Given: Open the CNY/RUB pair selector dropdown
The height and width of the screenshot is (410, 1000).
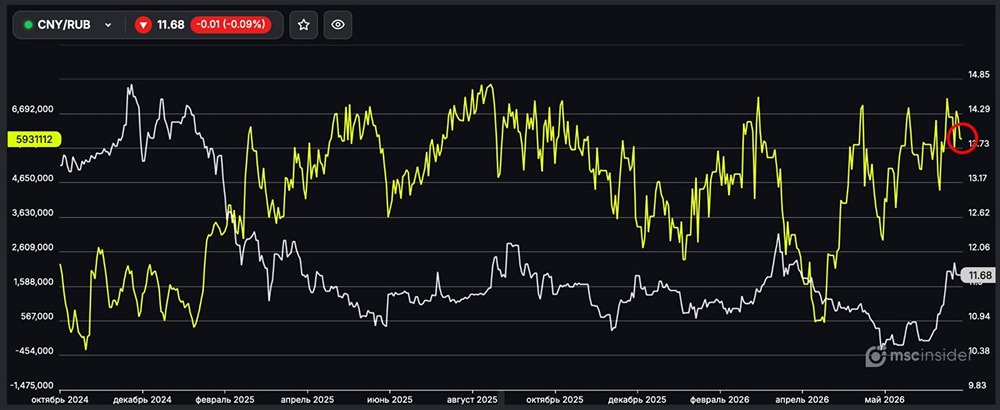Looking at the screenshot, I should coord(68,25).
